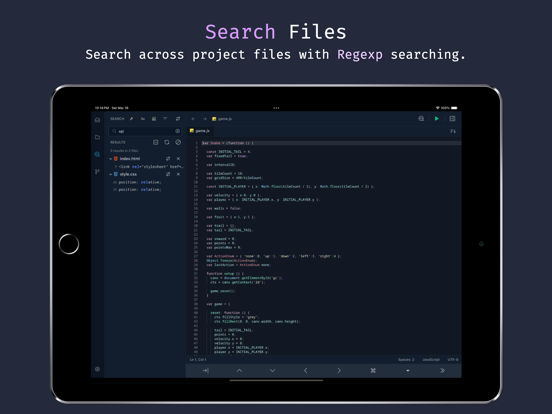Toggle the replace mode arrows in search header
The height and width of the screenshot is (414, 552).
pyautogui.click(x=178, y=119)
